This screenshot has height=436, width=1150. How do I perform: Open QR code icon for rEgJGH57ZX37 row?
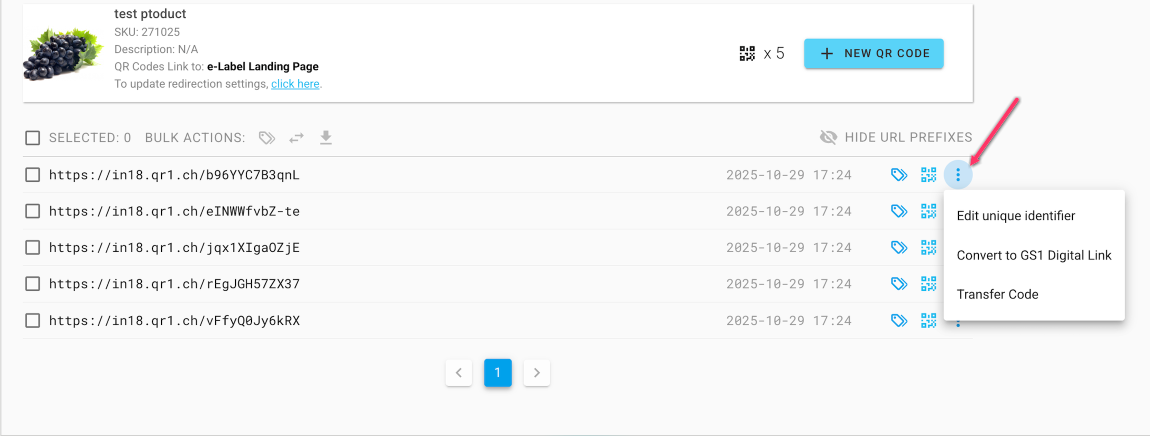(929, 284)
